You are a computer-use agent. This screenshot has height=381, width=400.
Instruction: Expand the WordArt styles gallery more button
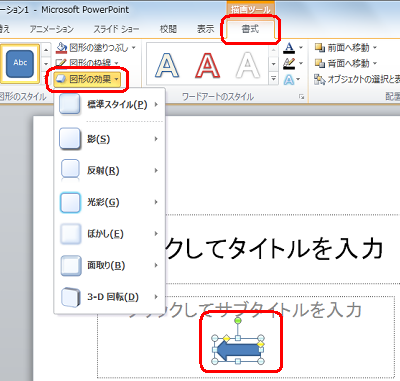tap(273, 79)
